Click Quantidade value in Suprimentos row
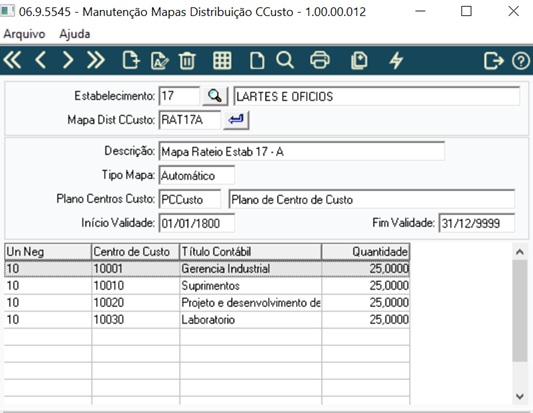Screen dimensions: 533x413 pos(366,286)
